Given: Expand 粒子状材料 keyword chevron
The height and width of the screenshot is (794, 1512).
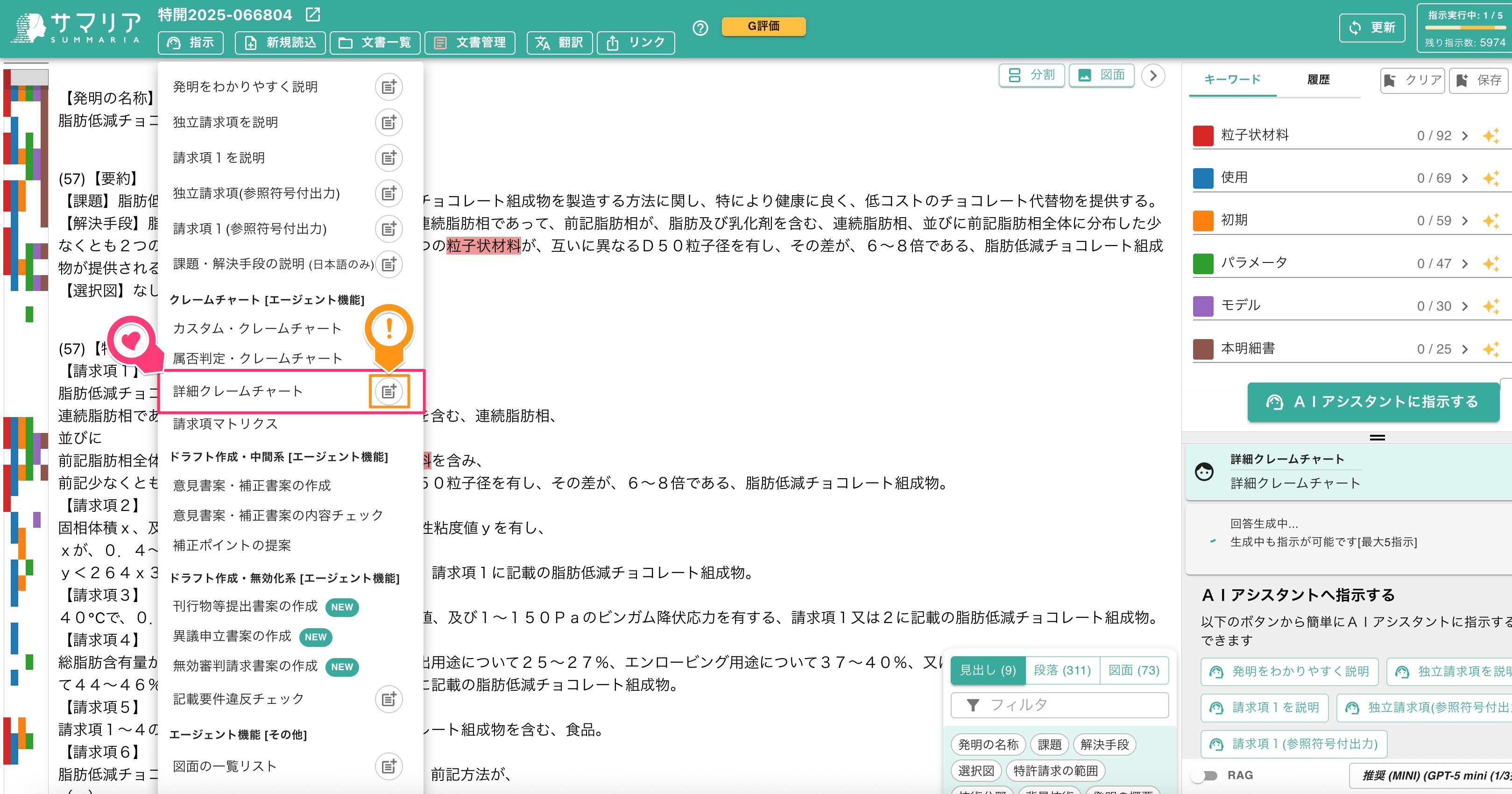Looking at the screenshot, I should pos(1465,135).
